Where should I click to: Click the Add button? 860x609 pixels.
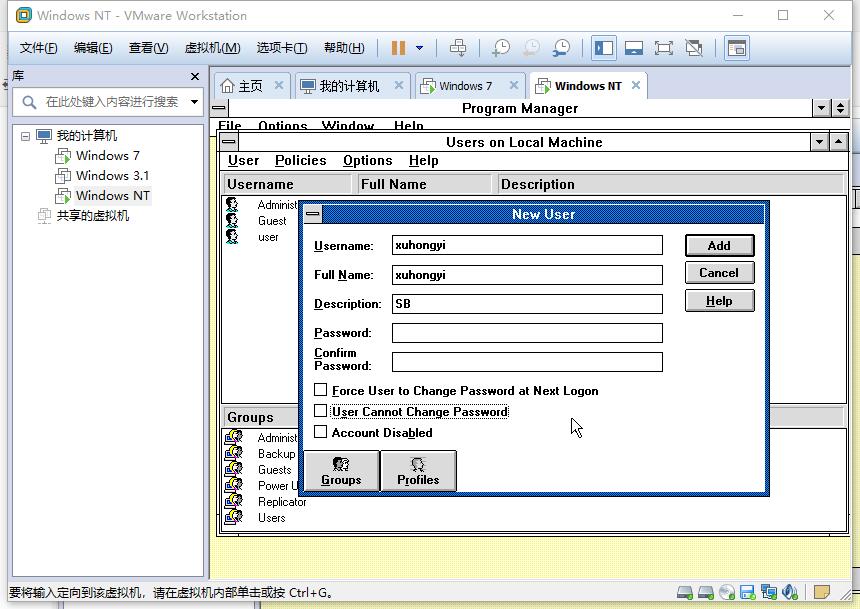click(719, 245)
